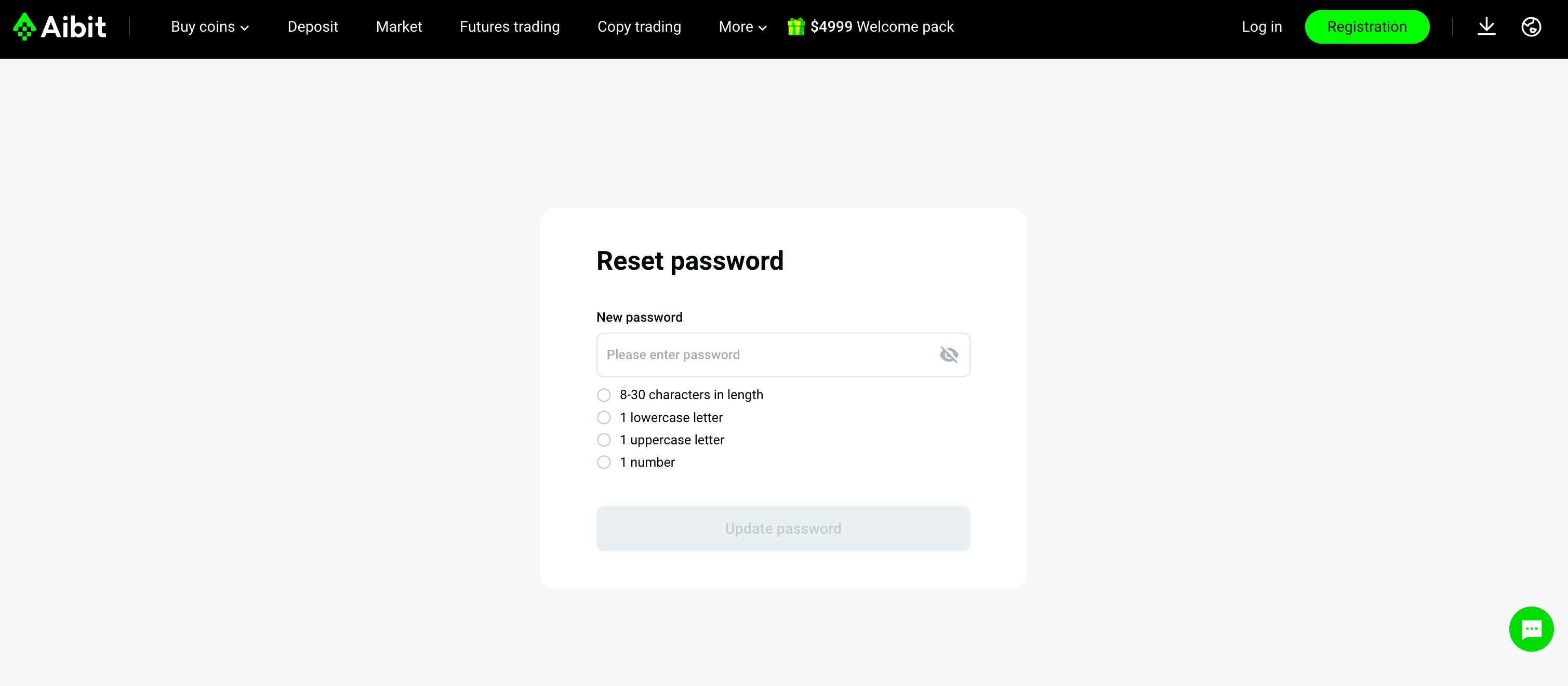The image size is (1568, 686).
Task: Click the Log in link
Action: coord(1261,27)
